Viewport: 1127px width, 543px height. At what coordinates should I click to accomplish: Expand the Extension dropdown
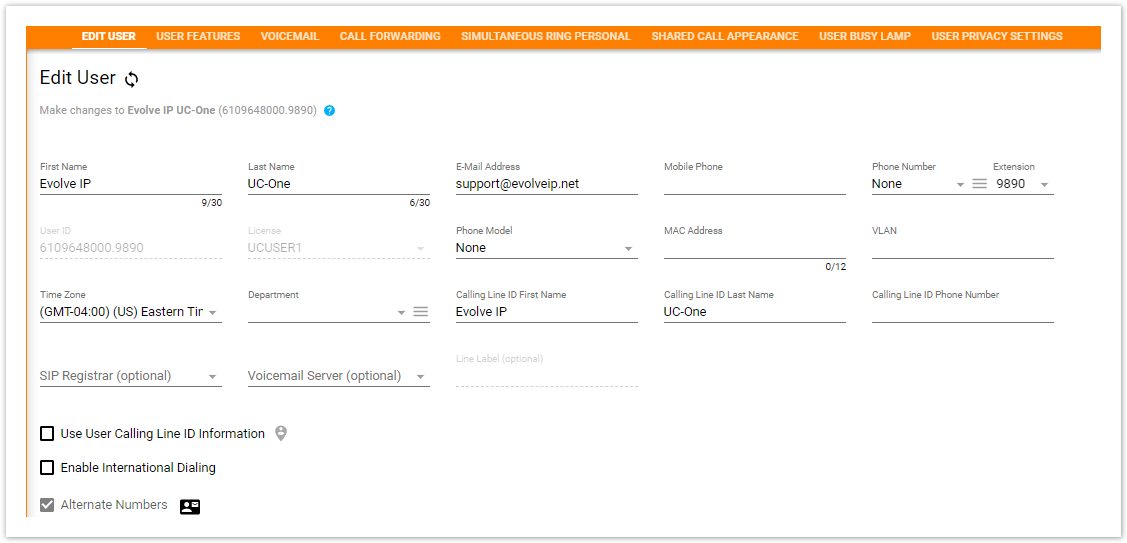coord(1044,185)
